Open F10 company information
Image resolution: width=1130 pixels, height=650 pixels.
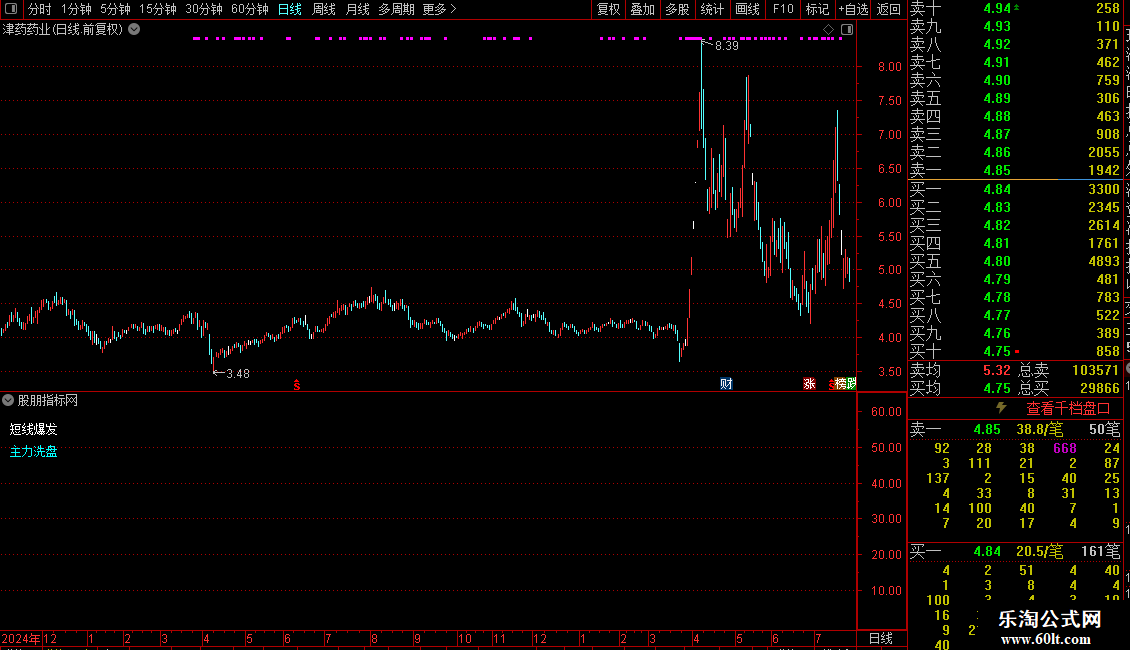(783, 9)
